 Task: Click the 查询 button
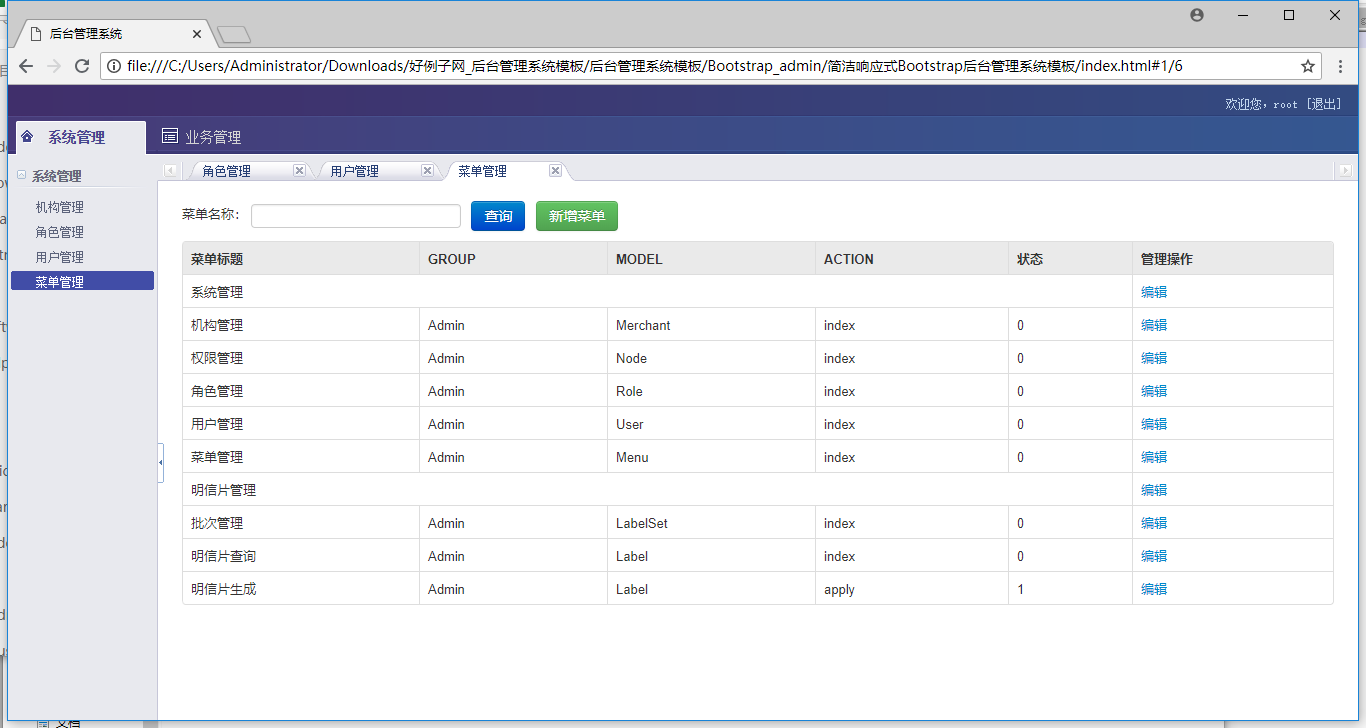[498, 216]
